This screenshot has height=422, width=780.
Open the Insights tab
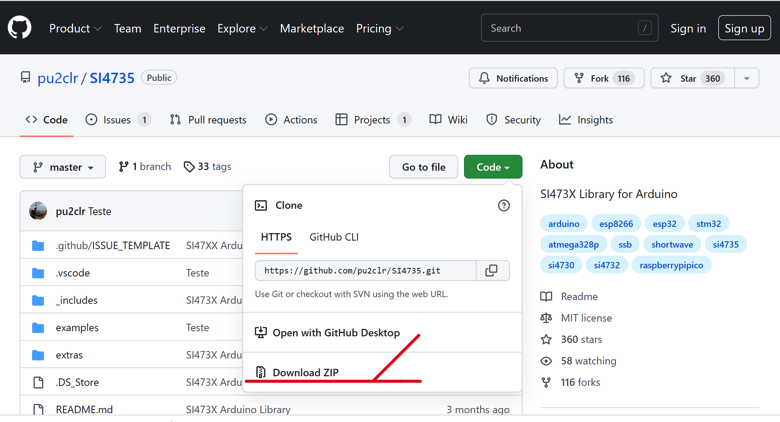pyautogui.click(x=585, y=120)
